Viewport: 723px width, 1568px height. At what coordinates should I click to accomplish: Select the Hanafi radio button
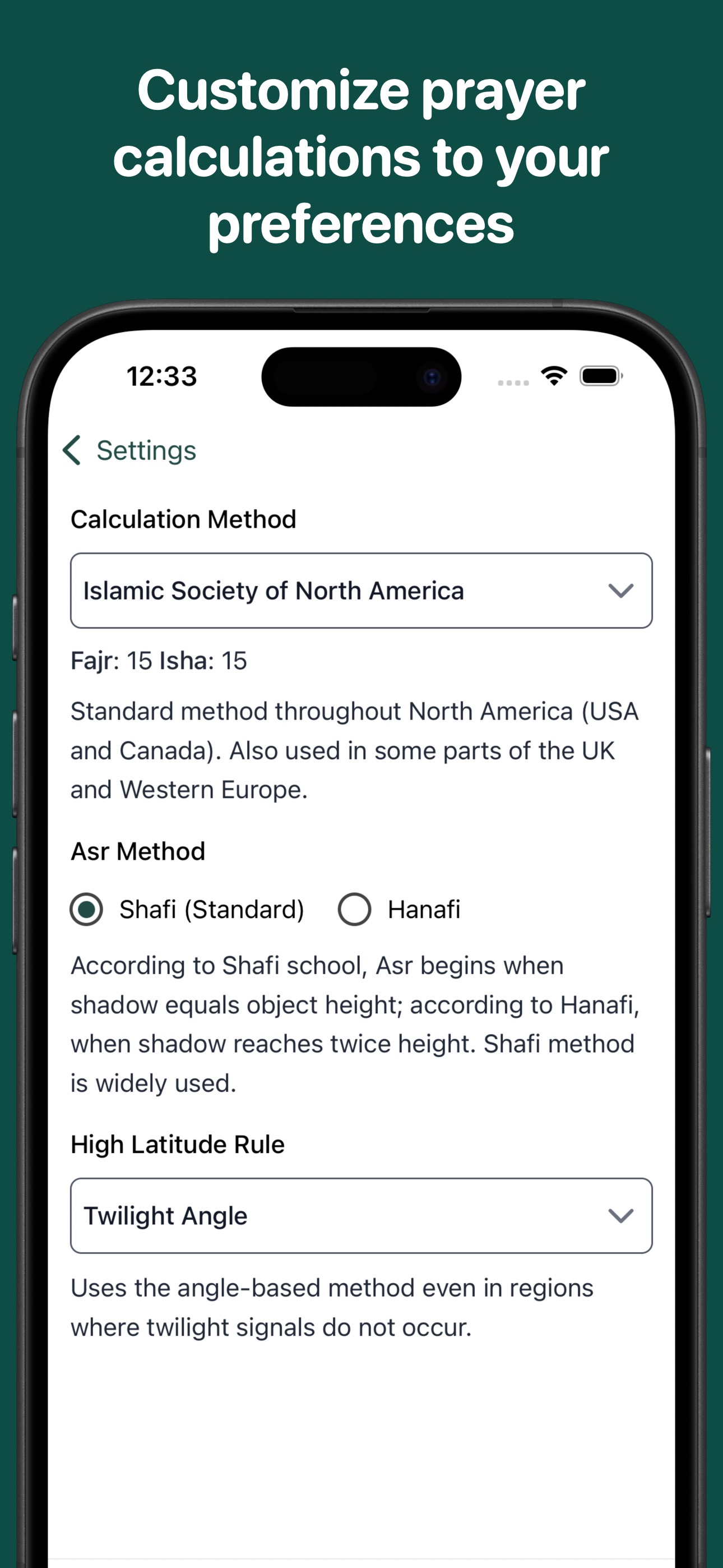[354, 910]
